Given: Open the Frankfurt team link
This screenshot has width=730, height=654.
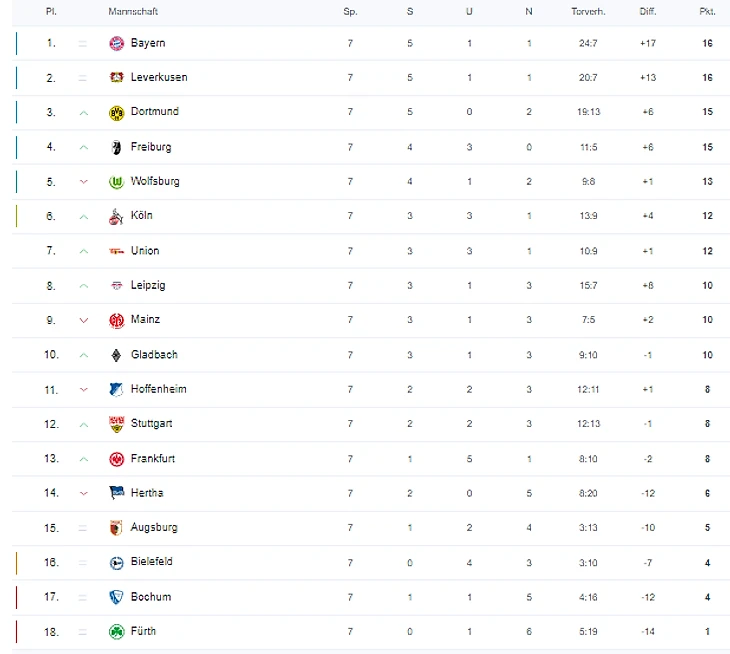Looking at the screenshot, I should (152, 458).
